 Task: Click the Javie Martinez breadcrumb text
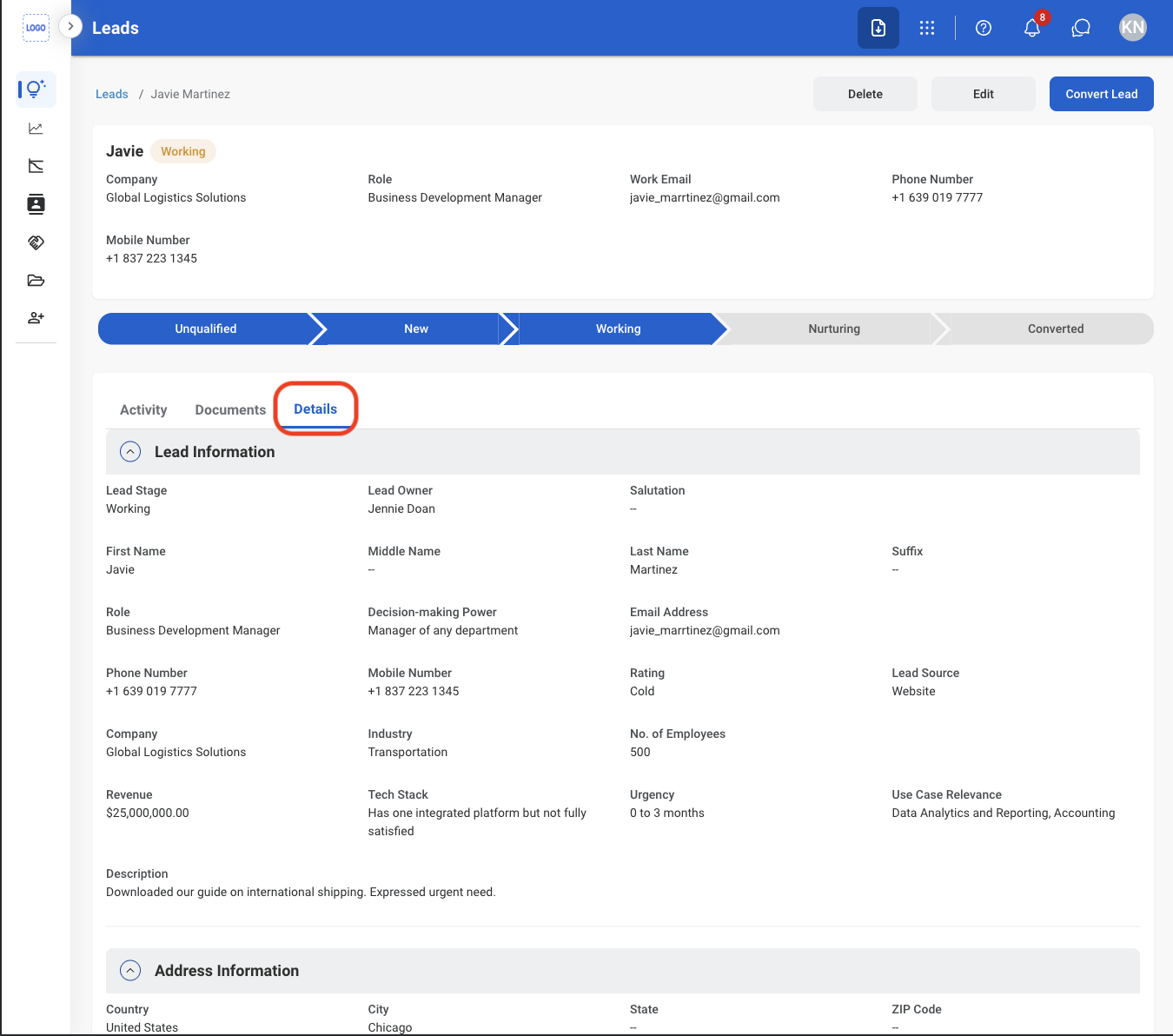pos(190,94)
